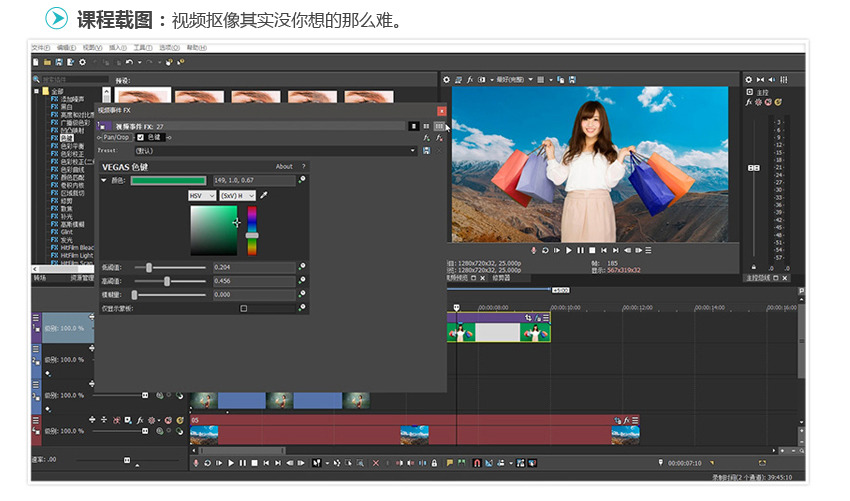Click the low threshold slider handle
The image size is (850, 501).
149,267
